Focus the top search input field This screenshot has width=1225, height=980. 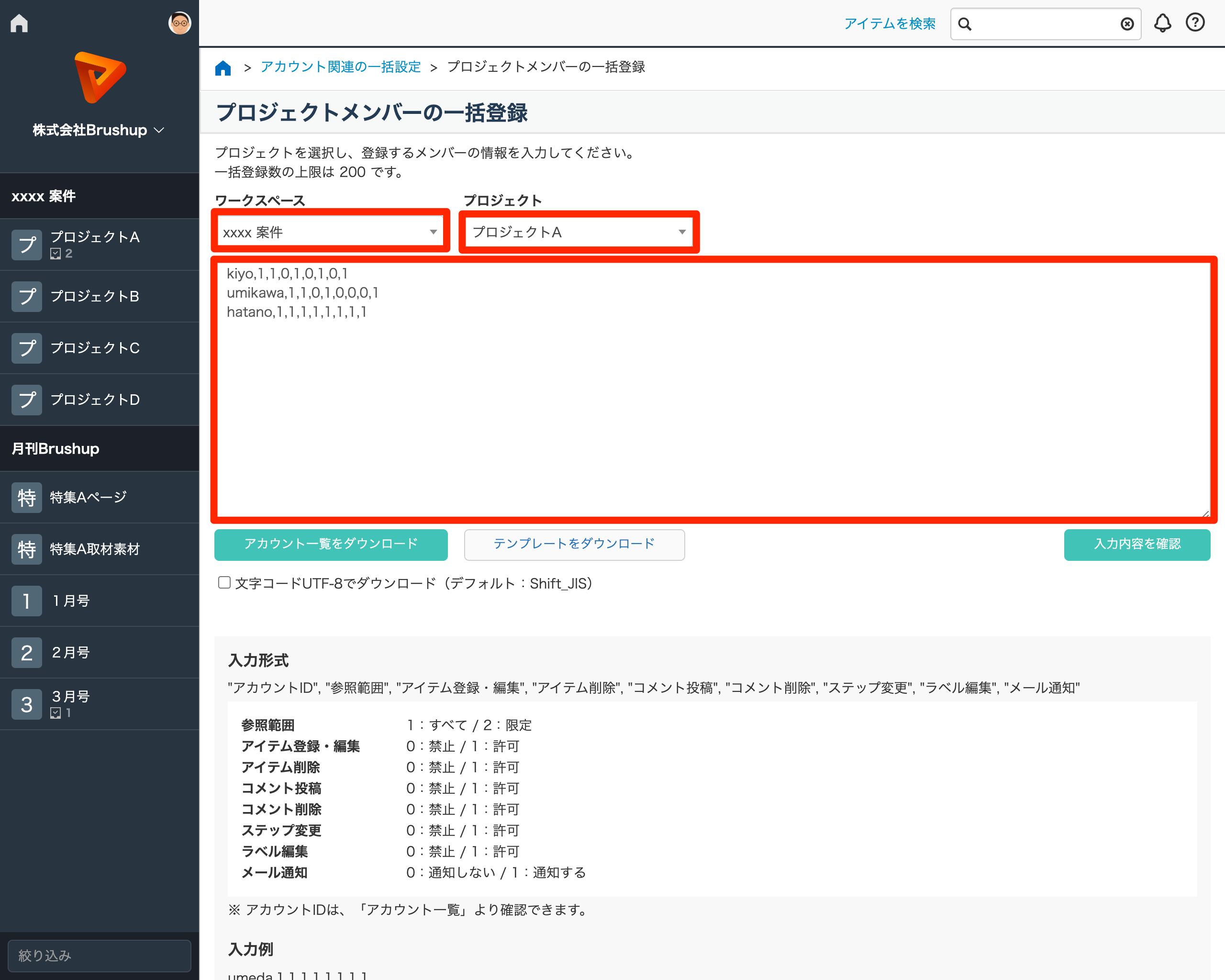tap(1046, 24)
